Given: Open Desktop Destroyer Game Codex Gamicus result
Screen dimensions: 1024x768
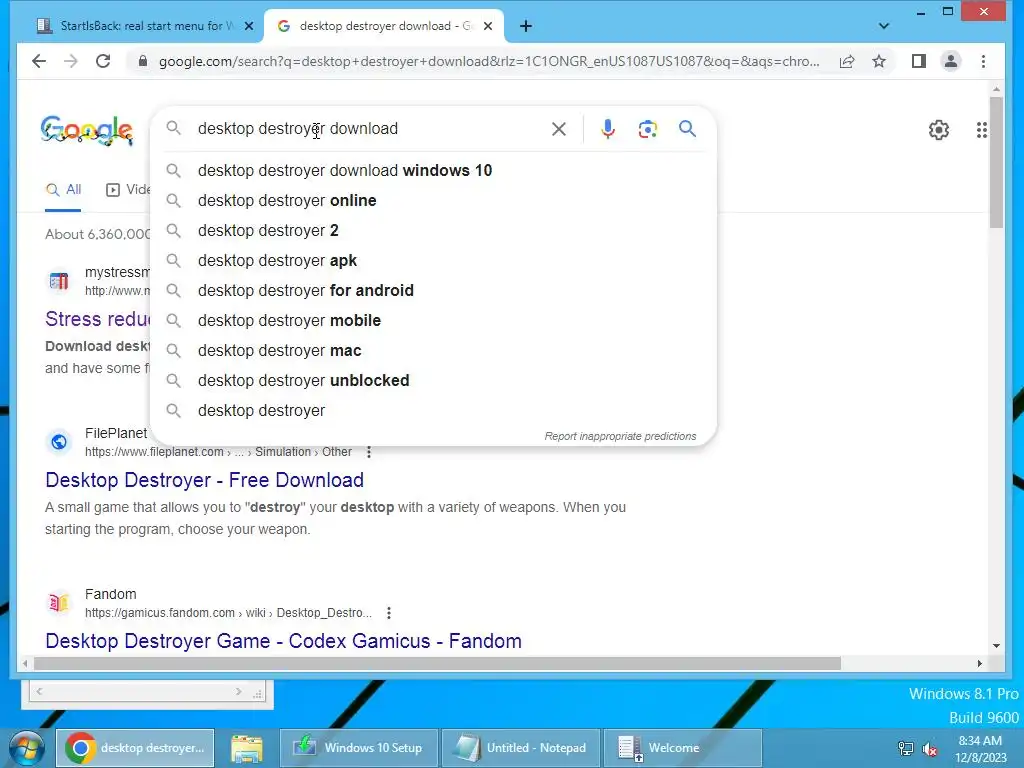Looking at the screenshot, I should tap(283, 641).
